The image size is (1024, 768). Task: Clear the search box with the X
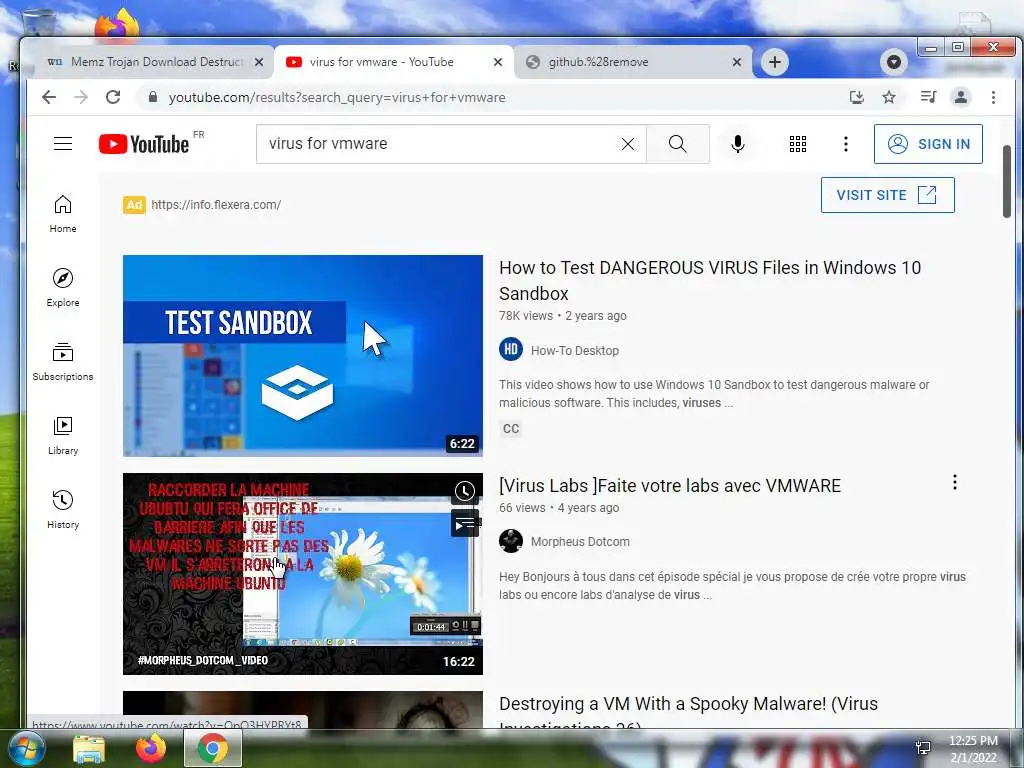628,144
